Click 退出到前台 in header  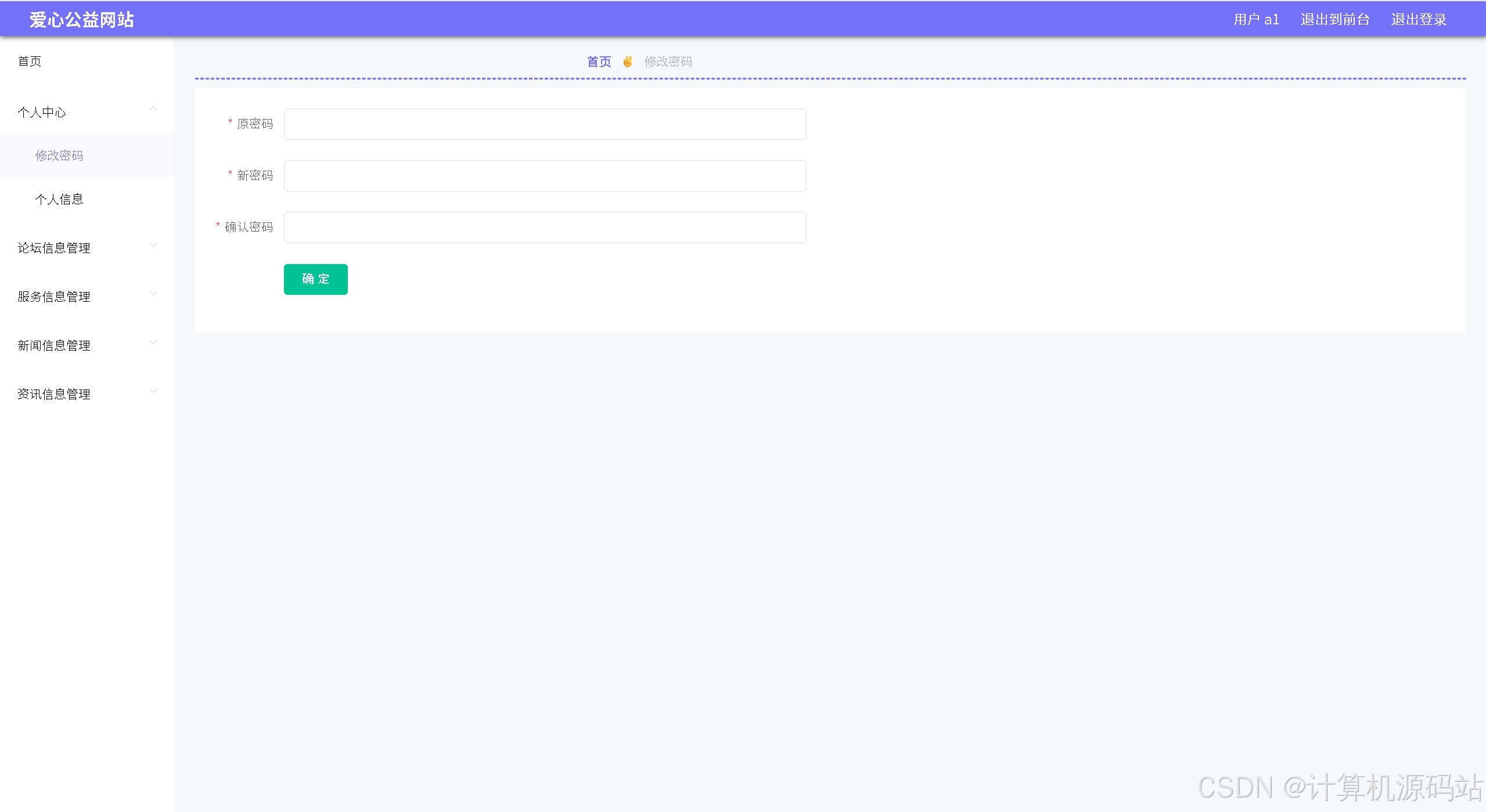1334,20
